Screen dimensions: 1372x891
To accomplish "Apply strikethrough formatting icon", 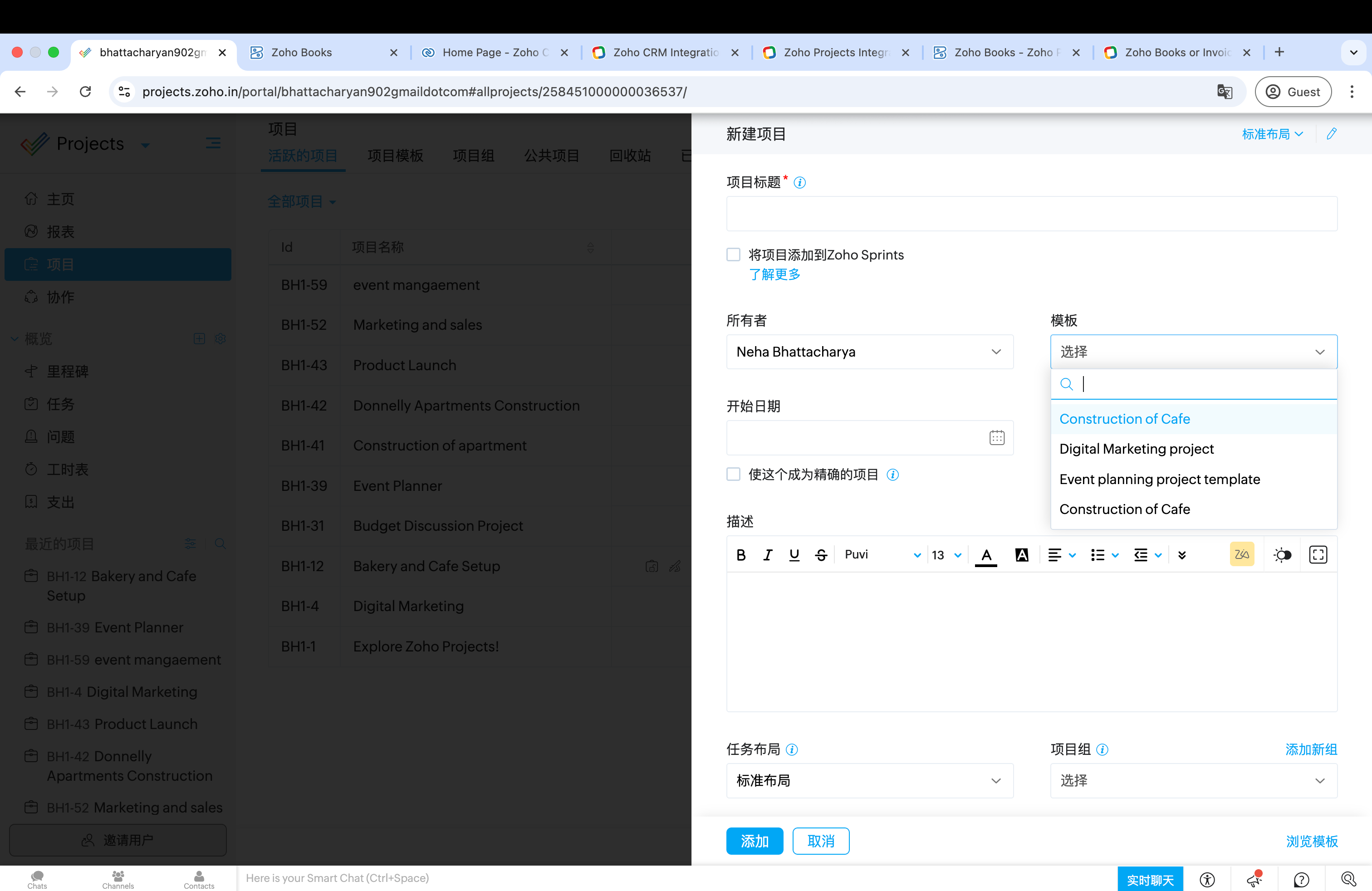I will pyautogui.click(x=821, y=555).
